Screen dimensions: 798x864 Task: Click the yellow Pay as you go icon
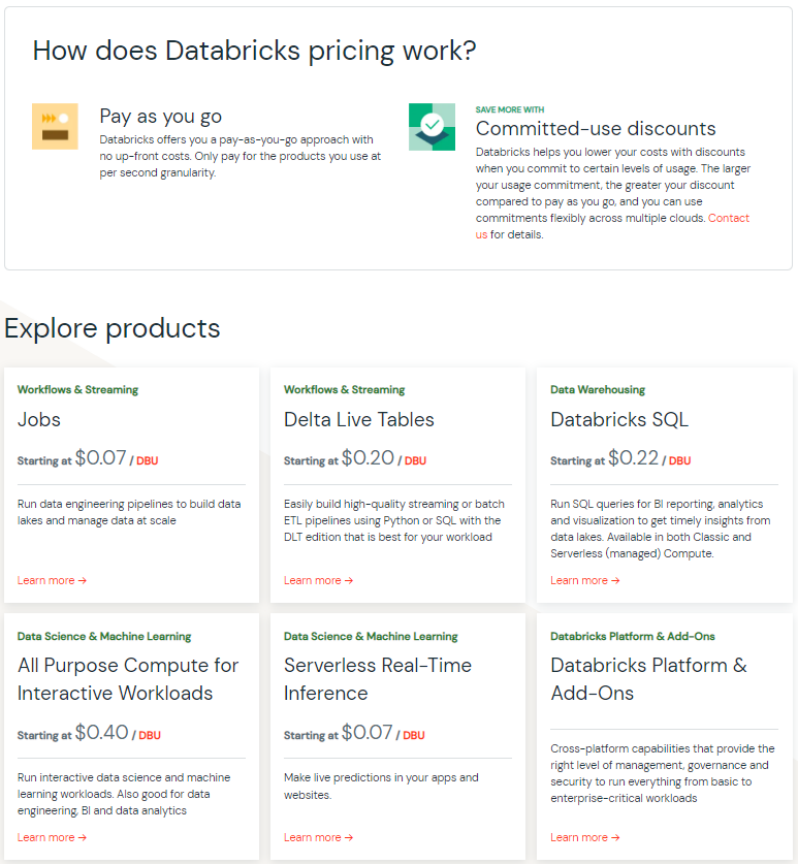[x=55, y=126]
